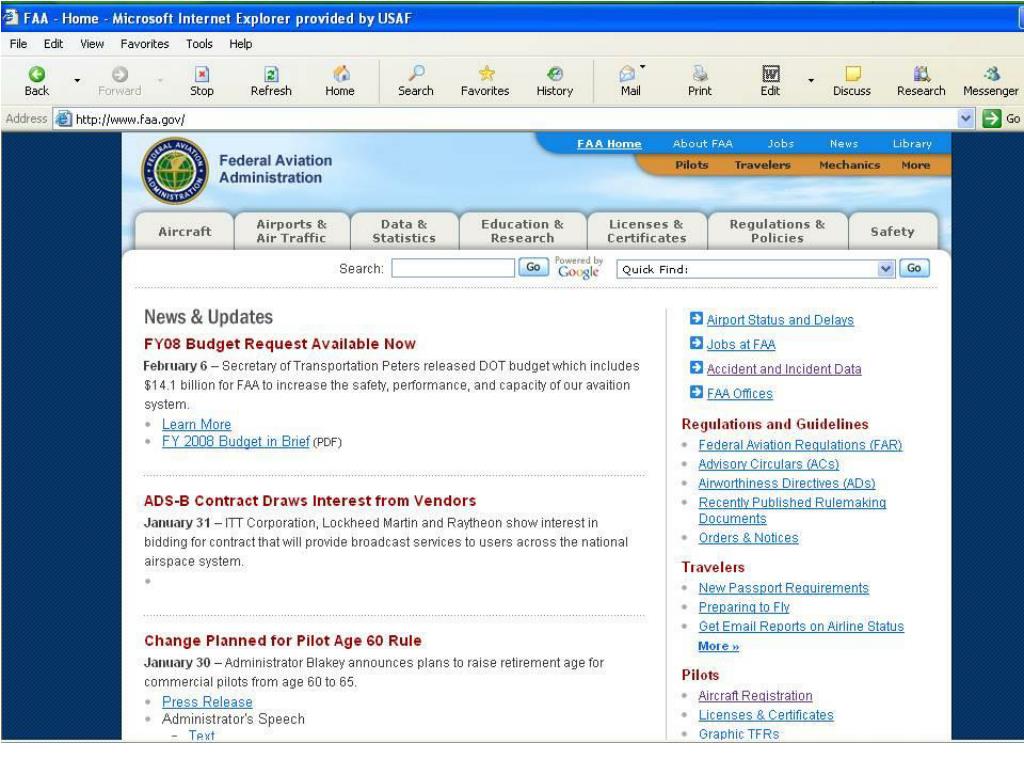Click the arrow icon beside FAA Offices
Viewport: 1024px width, 768px height.
(696, 392)
